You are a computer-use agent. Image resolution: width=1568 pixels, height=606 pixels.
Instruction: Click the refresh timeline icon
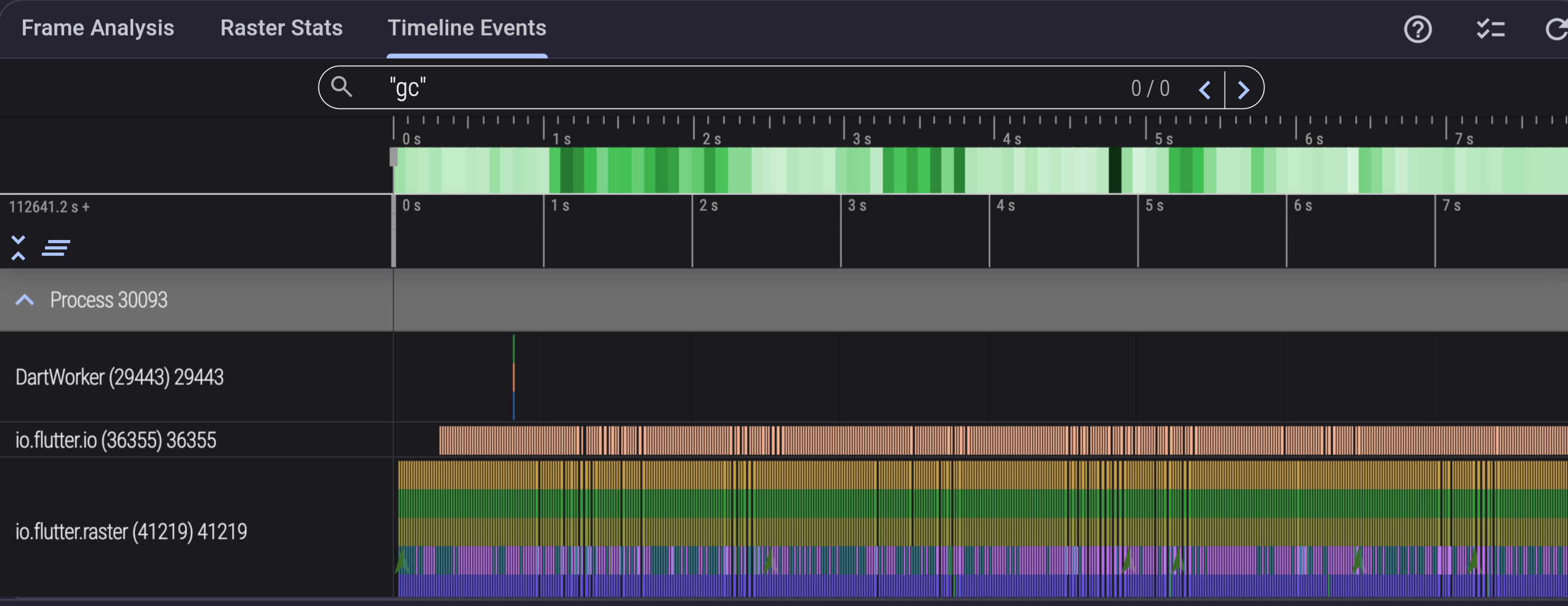click(1556, 29)
